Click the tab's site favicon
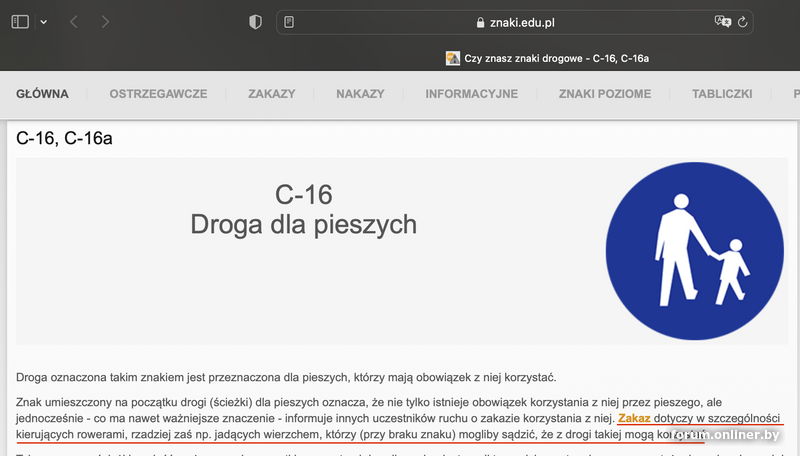The image size is (800, 456). tap(453, 59)
